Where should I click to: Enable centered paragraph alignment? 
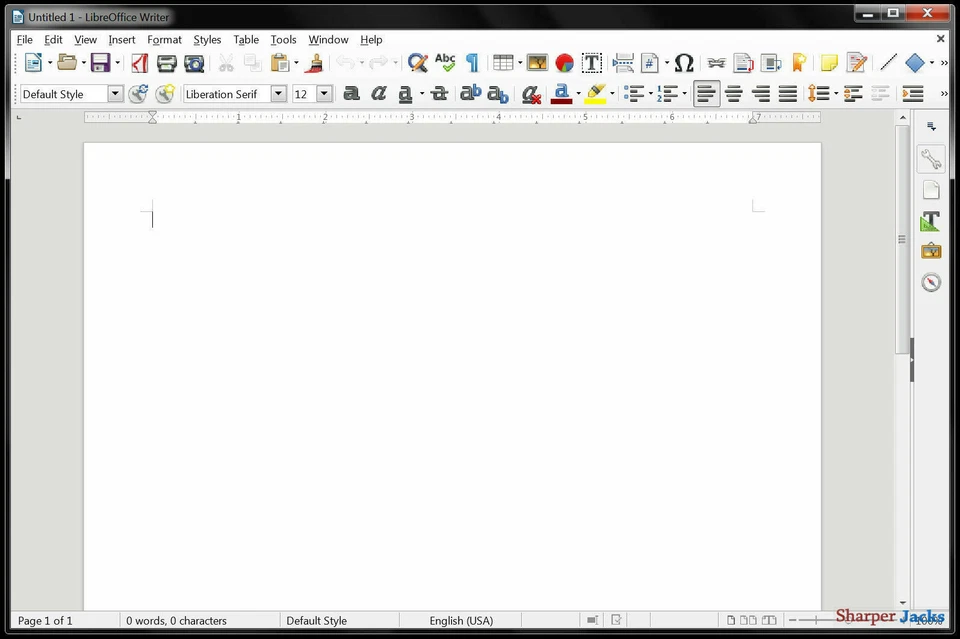pos(734,93)
